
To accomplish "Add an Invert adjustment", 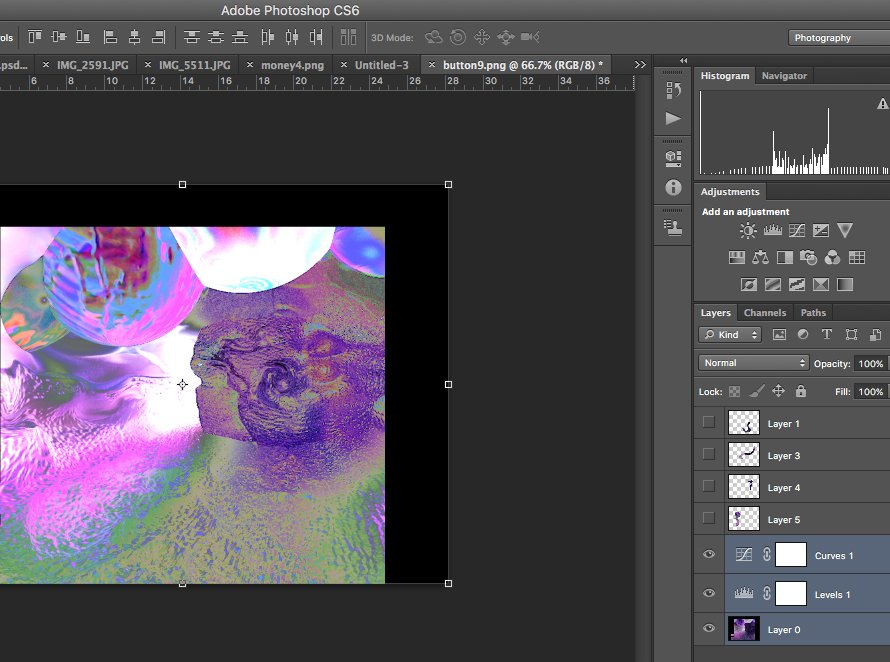I will click(x=749, y=284).
